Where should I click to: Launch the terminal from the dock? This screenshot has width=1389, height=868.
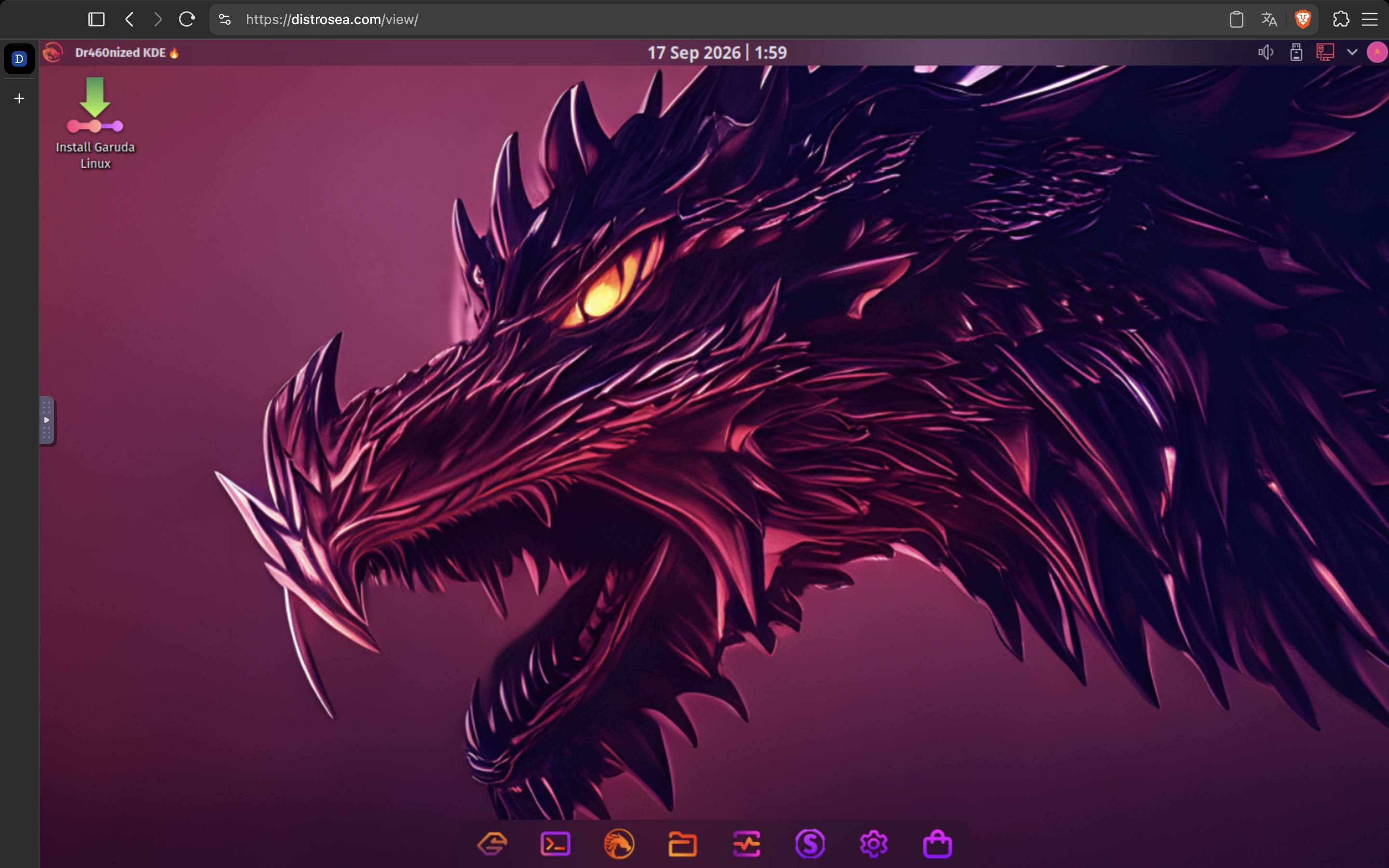pyautogui.click(x=556, y=844)
